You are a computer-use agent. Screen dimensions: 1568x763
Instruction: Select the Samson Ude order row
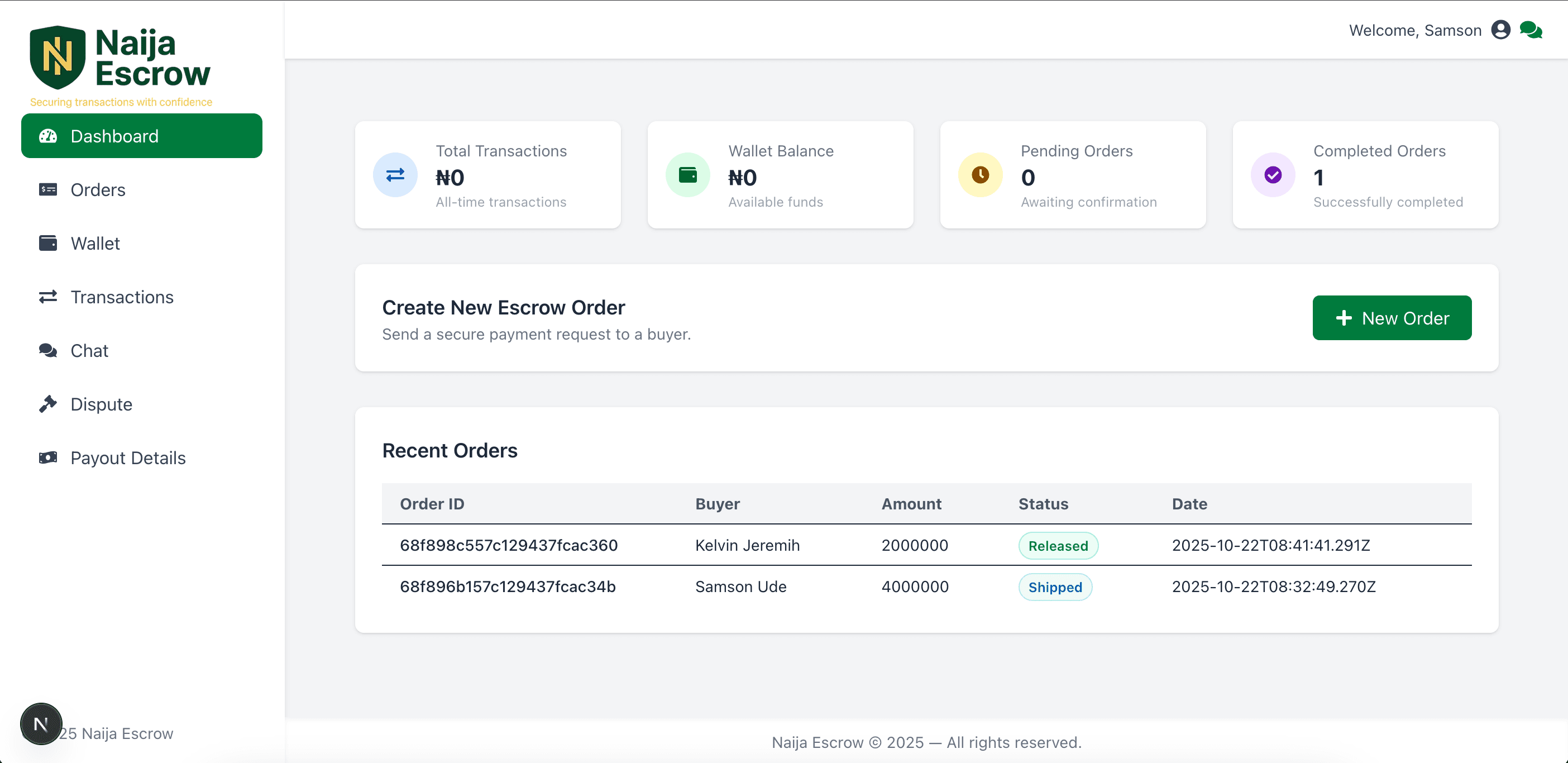(740, 586)
